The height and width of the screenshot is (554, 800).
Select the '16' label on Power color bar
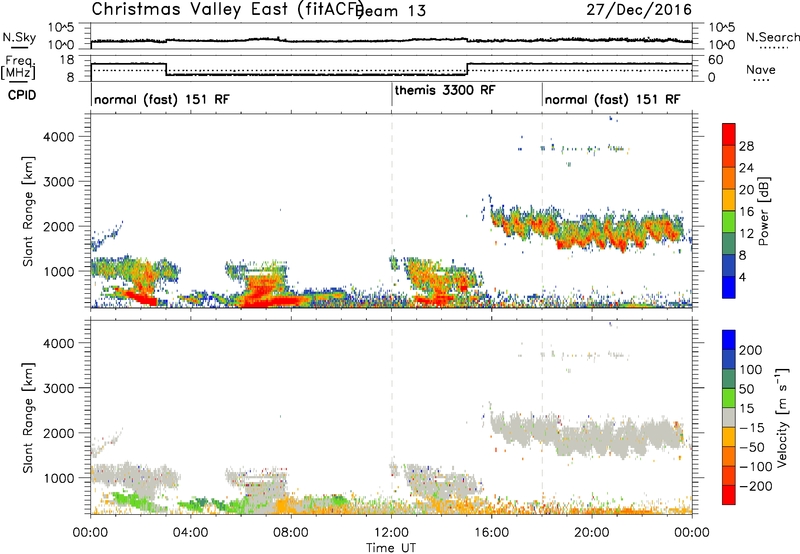(x=746, y=212)
